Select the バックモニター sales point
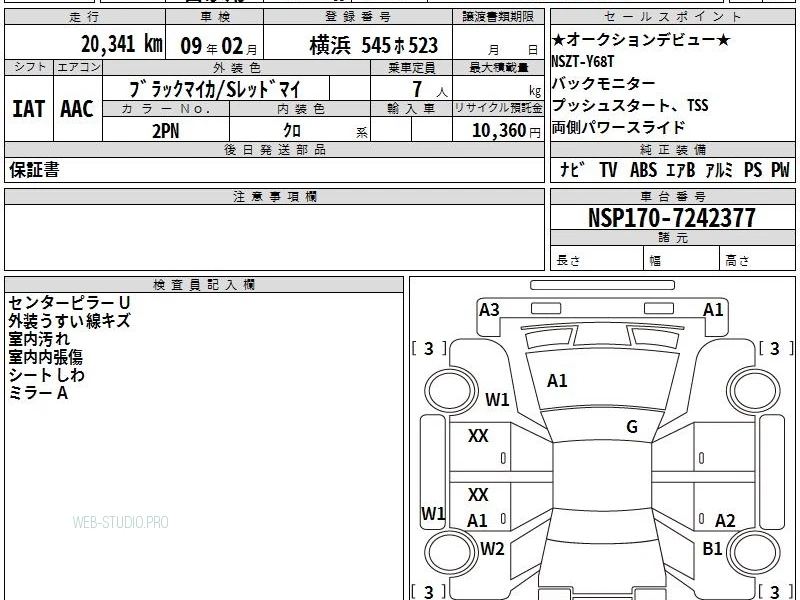This screenshot has width=800, height=600. [x=603, y=83]
